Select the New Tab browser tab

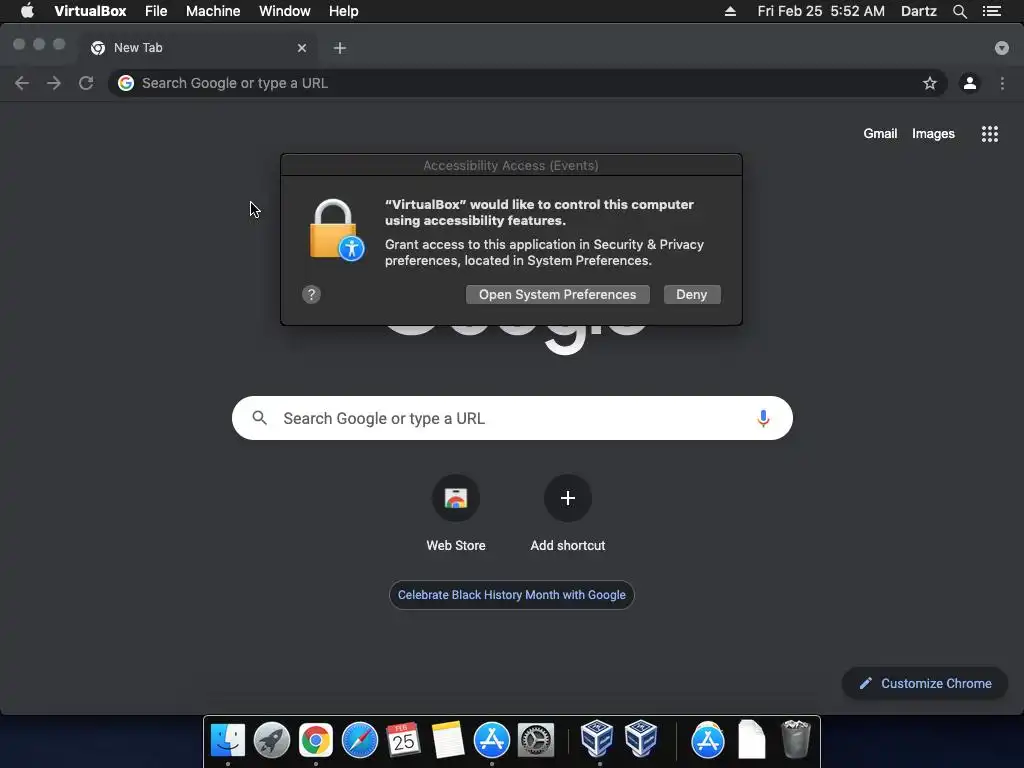[199, 48]
